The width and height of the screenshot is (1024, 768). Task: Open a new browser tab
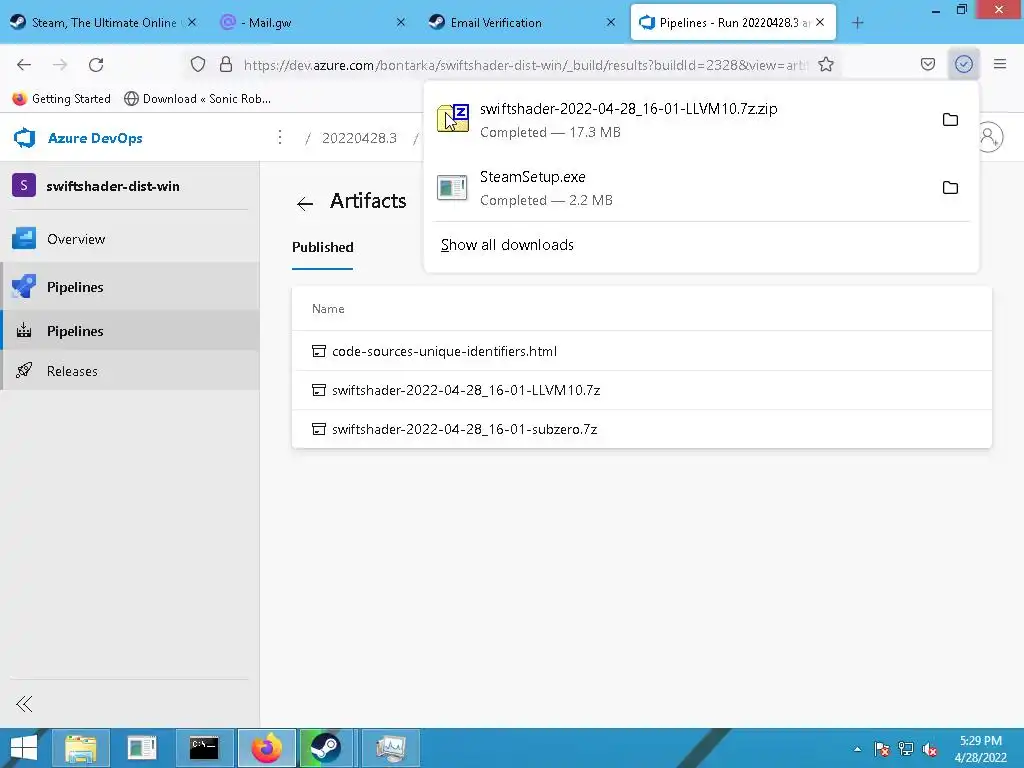point(857,23)
